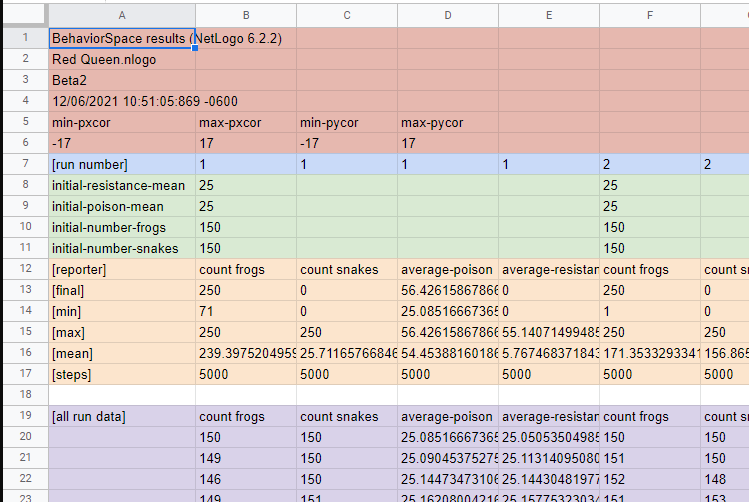Click the [steps] label cell

121,374
